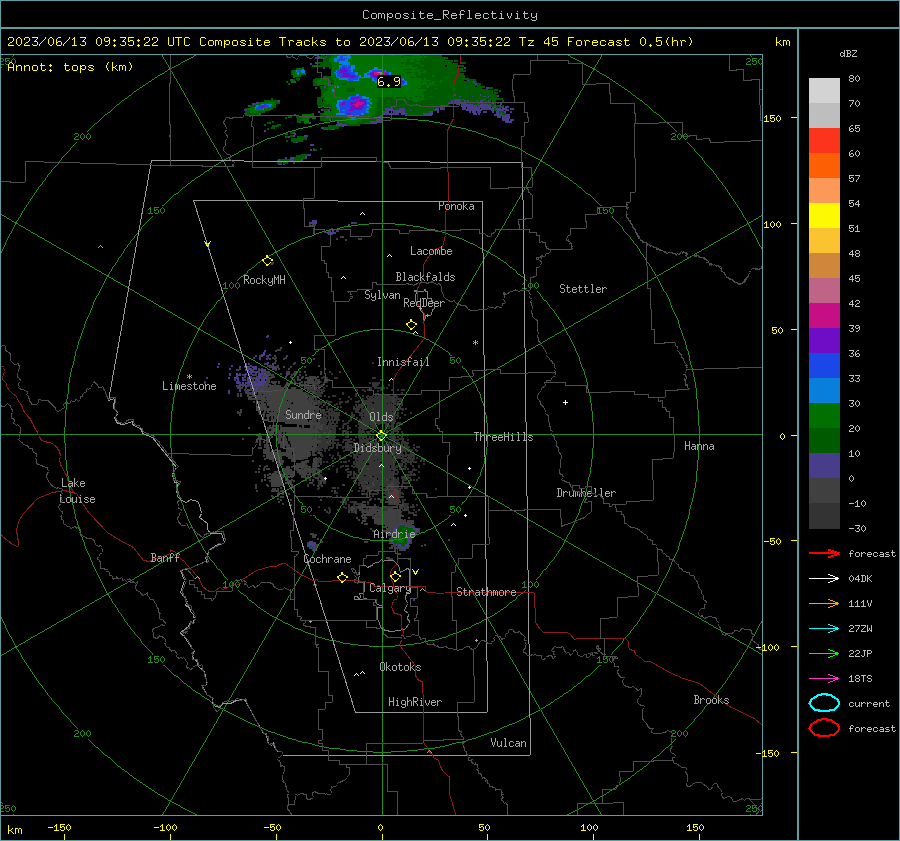Select the Vulcan town label

(x=508, y=743)
